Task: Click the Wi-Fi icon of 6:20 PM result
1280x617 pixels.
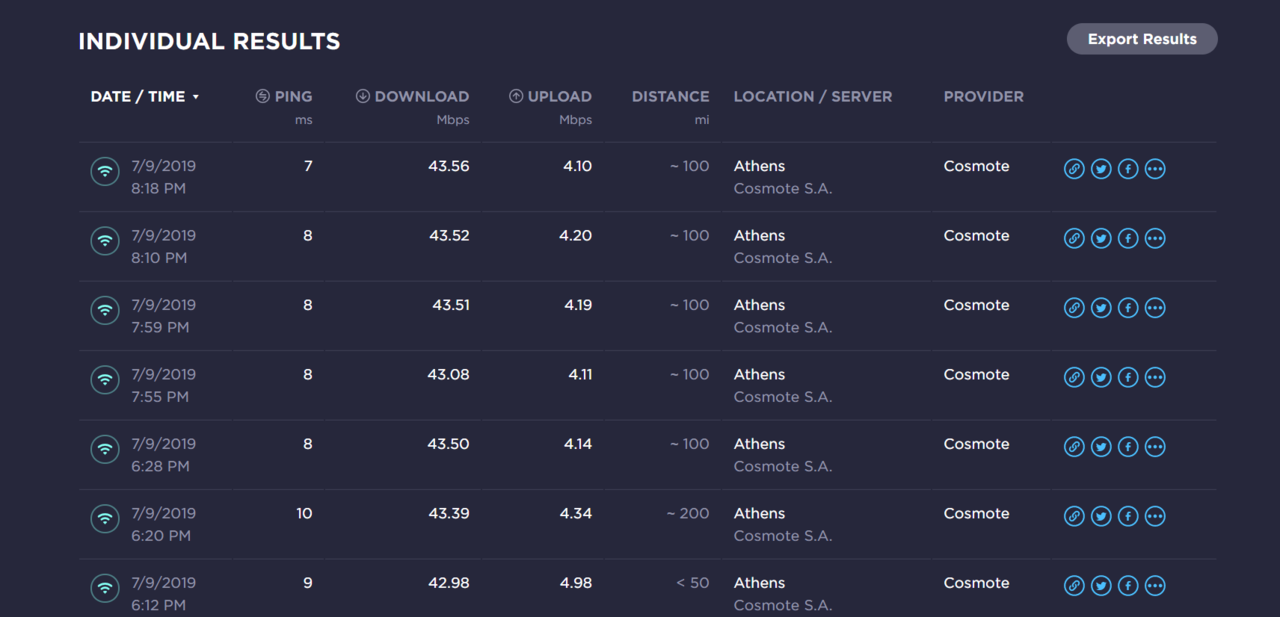Action: 105,518
